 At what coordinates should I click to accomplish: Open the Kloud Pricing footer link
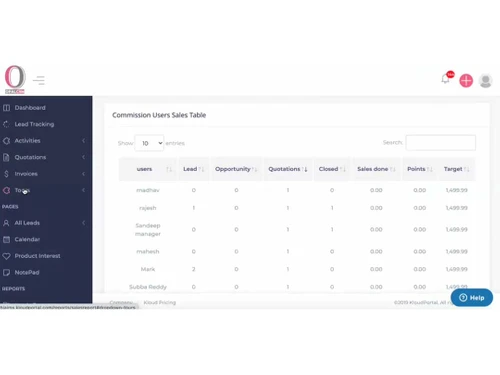coord(160,302)
